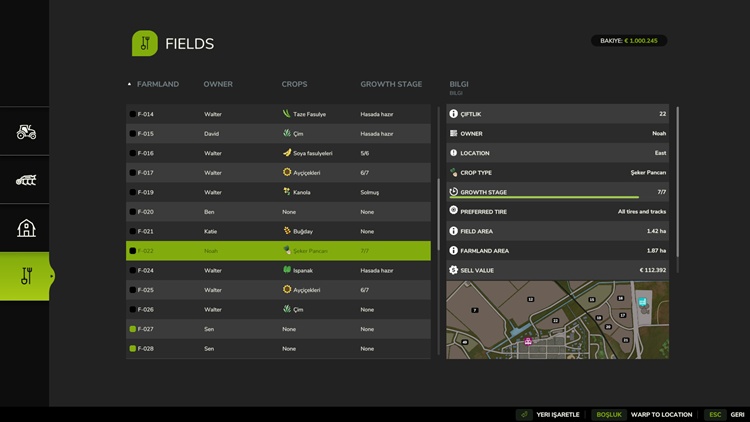
Task: Toggle the black ownership square for F-014
Action: pos(133,114)
